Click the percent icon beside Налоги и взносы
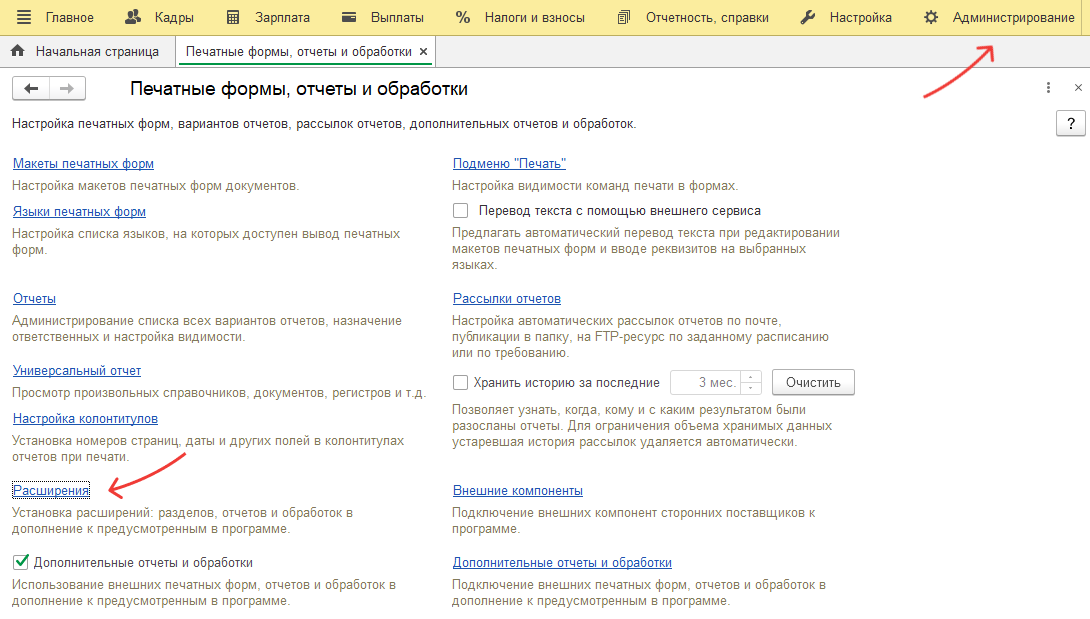 pyautogui.click(x=463, y=17)
